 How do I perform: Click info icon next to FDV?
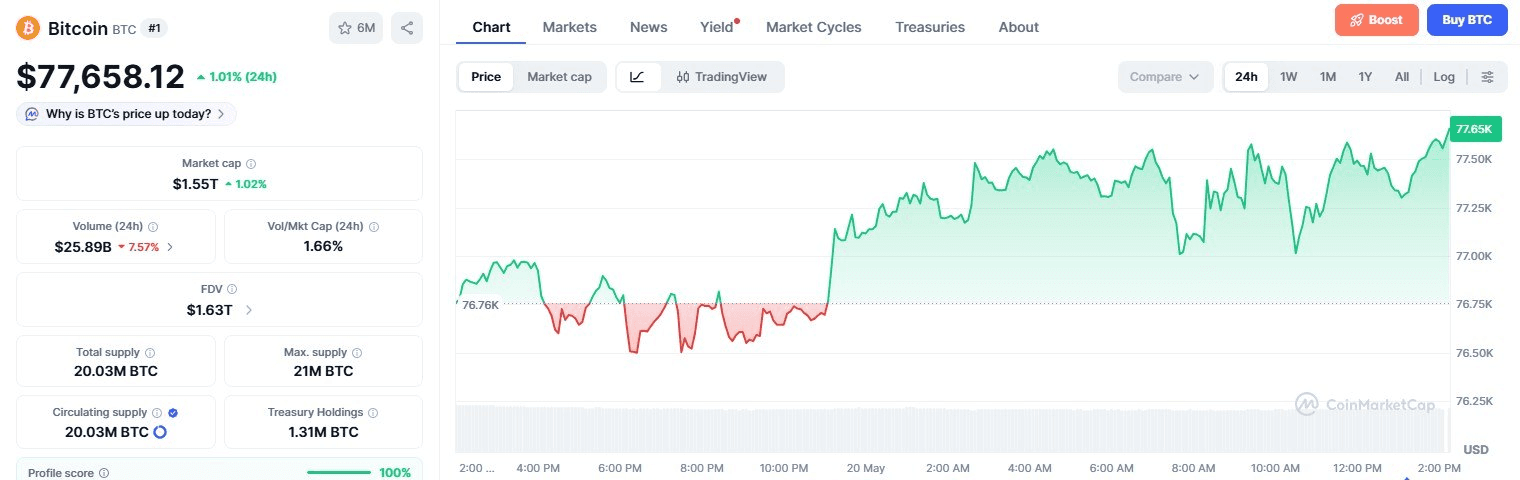232,289
